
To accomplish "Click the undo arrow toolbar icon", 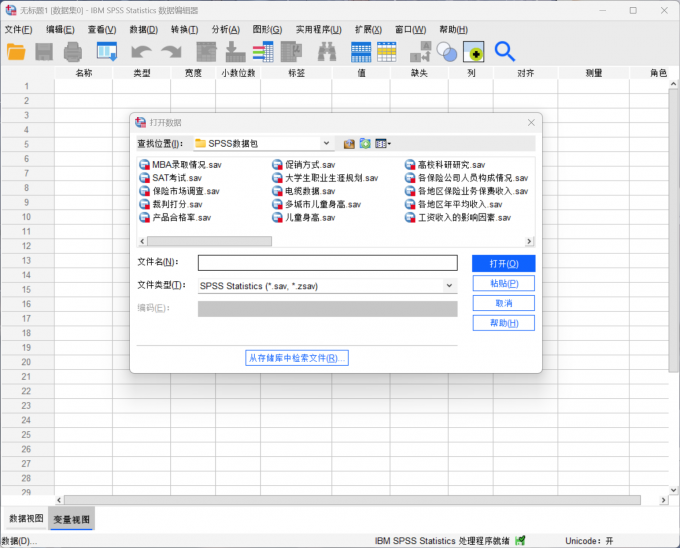I will point(141,52).
